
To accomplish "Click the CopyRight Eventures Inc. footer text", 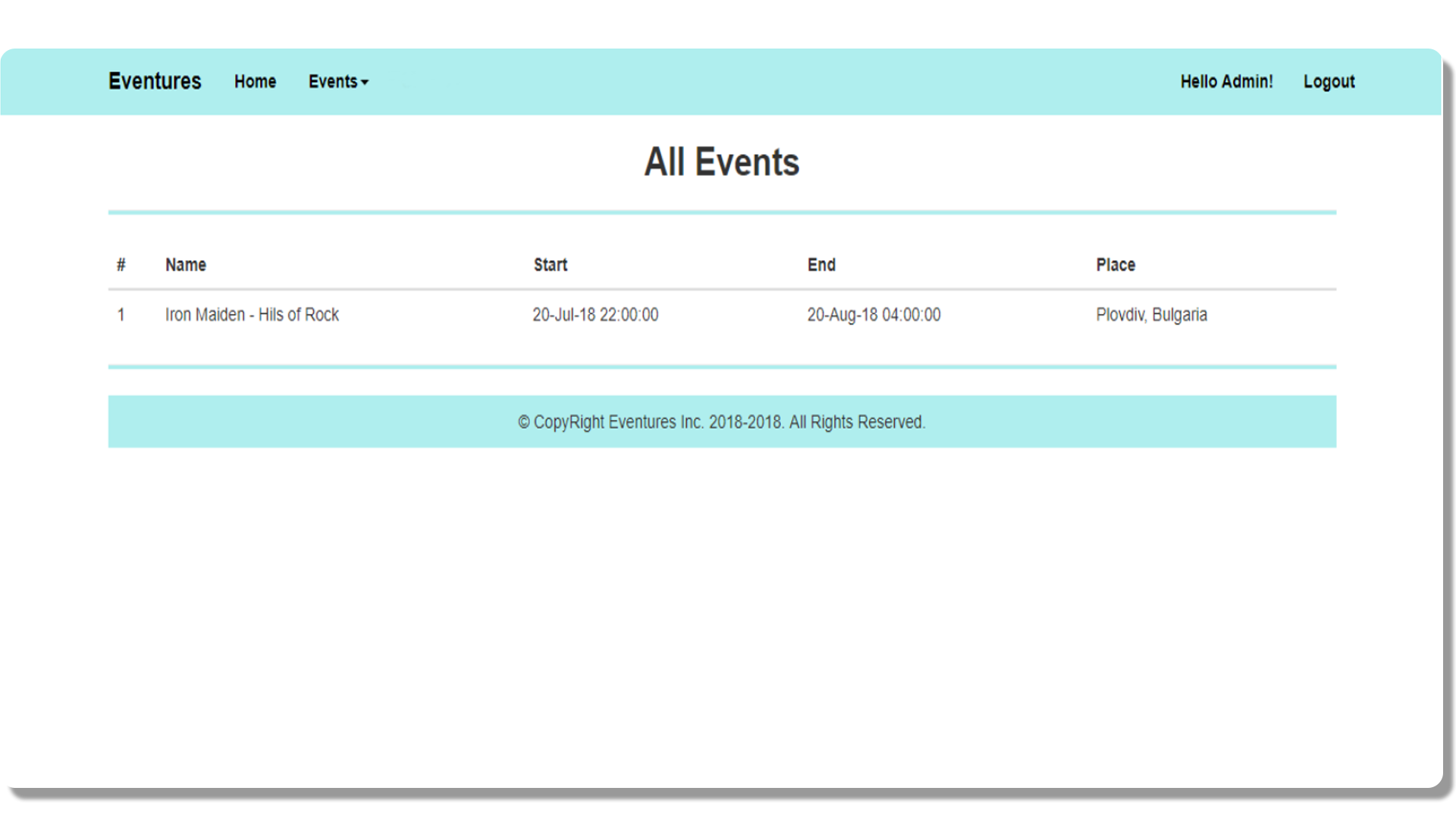I will coord(722,422).
